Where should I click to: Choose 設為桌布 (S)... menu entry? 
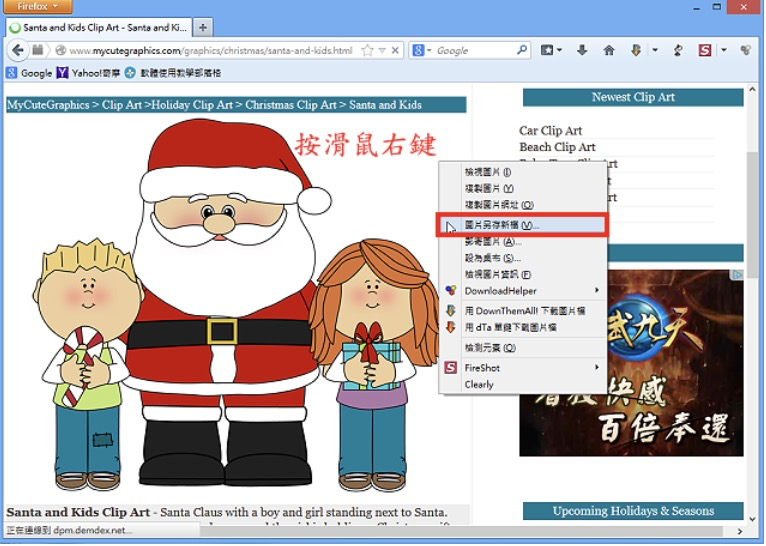click(523, 258)
